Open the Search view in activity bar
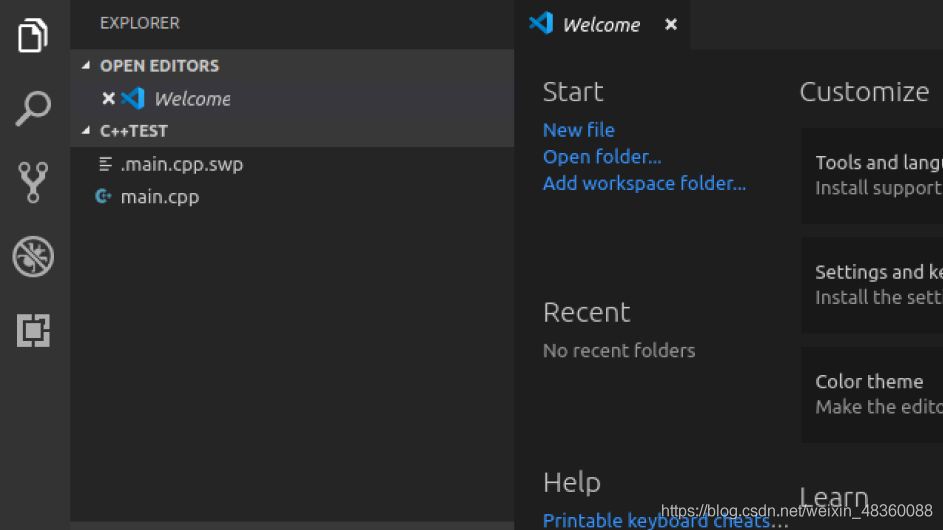 pyautogui.click(x=33, y=108)
